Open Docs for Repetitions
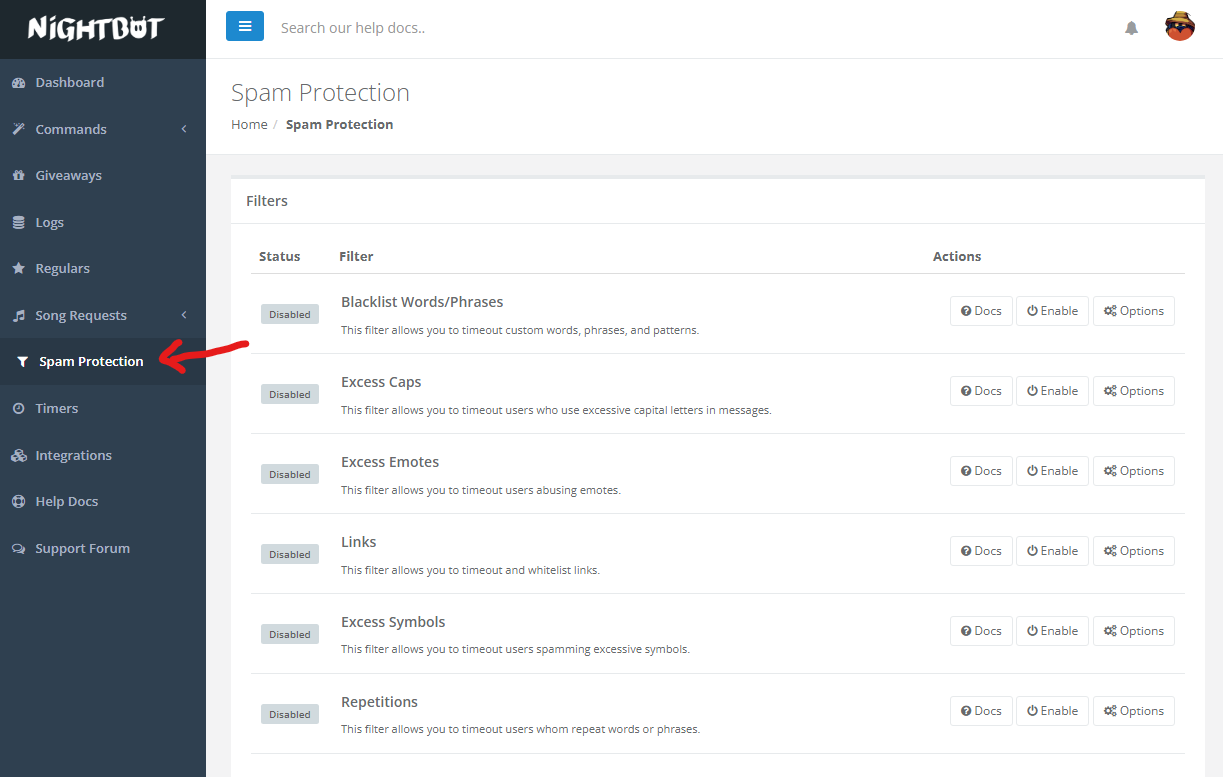This screenshot has height=777, width=1223. [981, 711]
